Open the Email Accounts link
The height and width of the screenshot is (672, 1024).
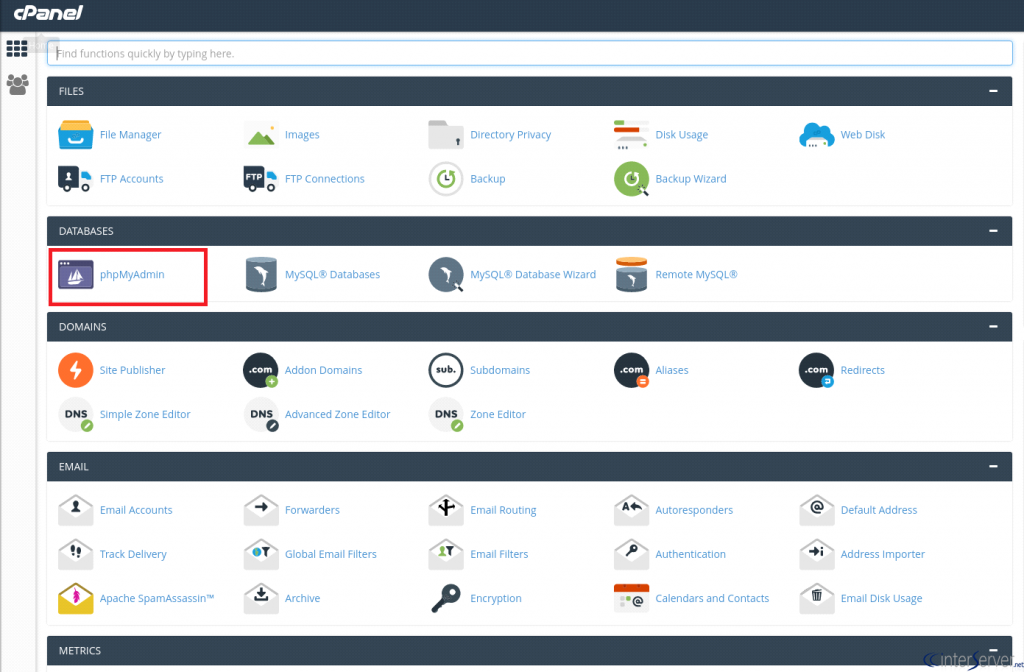click(x=136, y=510)
